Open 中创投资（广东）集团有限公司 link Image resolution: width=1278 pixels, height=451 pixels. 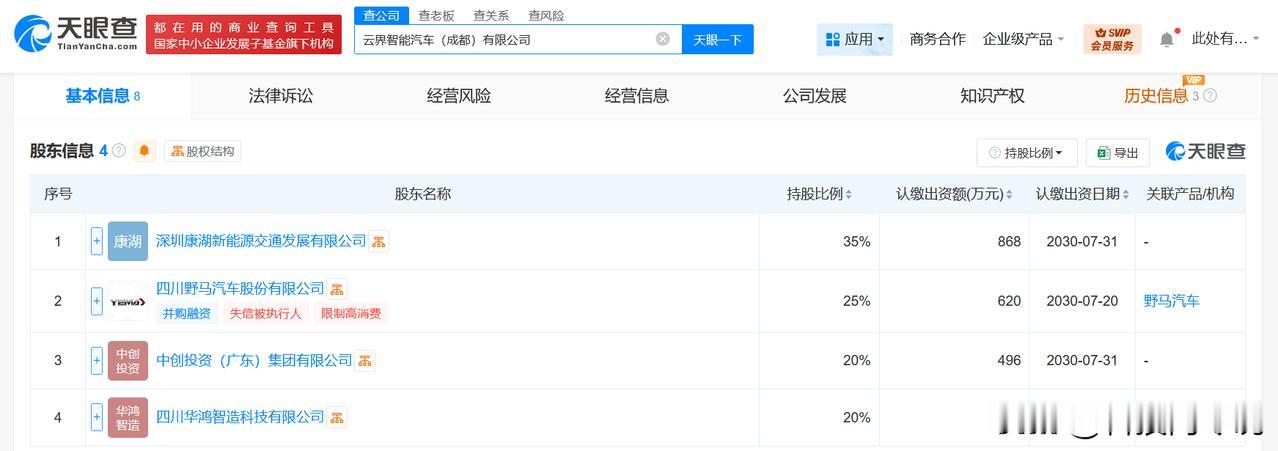254,360
